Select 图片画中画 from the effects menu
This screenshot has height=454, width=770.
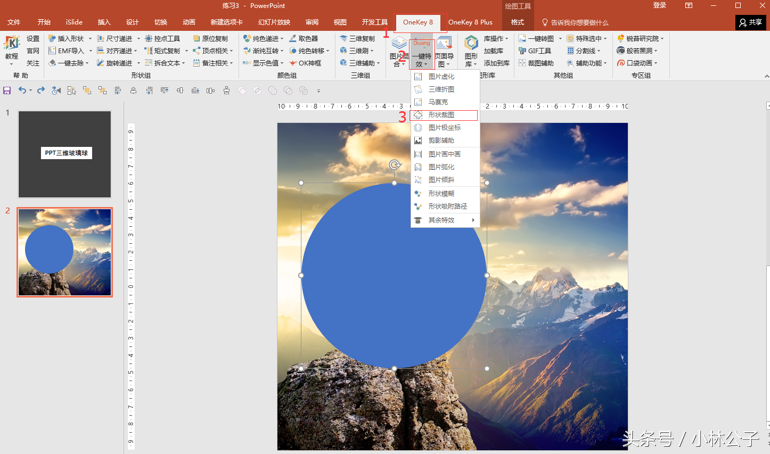(445, 154)
